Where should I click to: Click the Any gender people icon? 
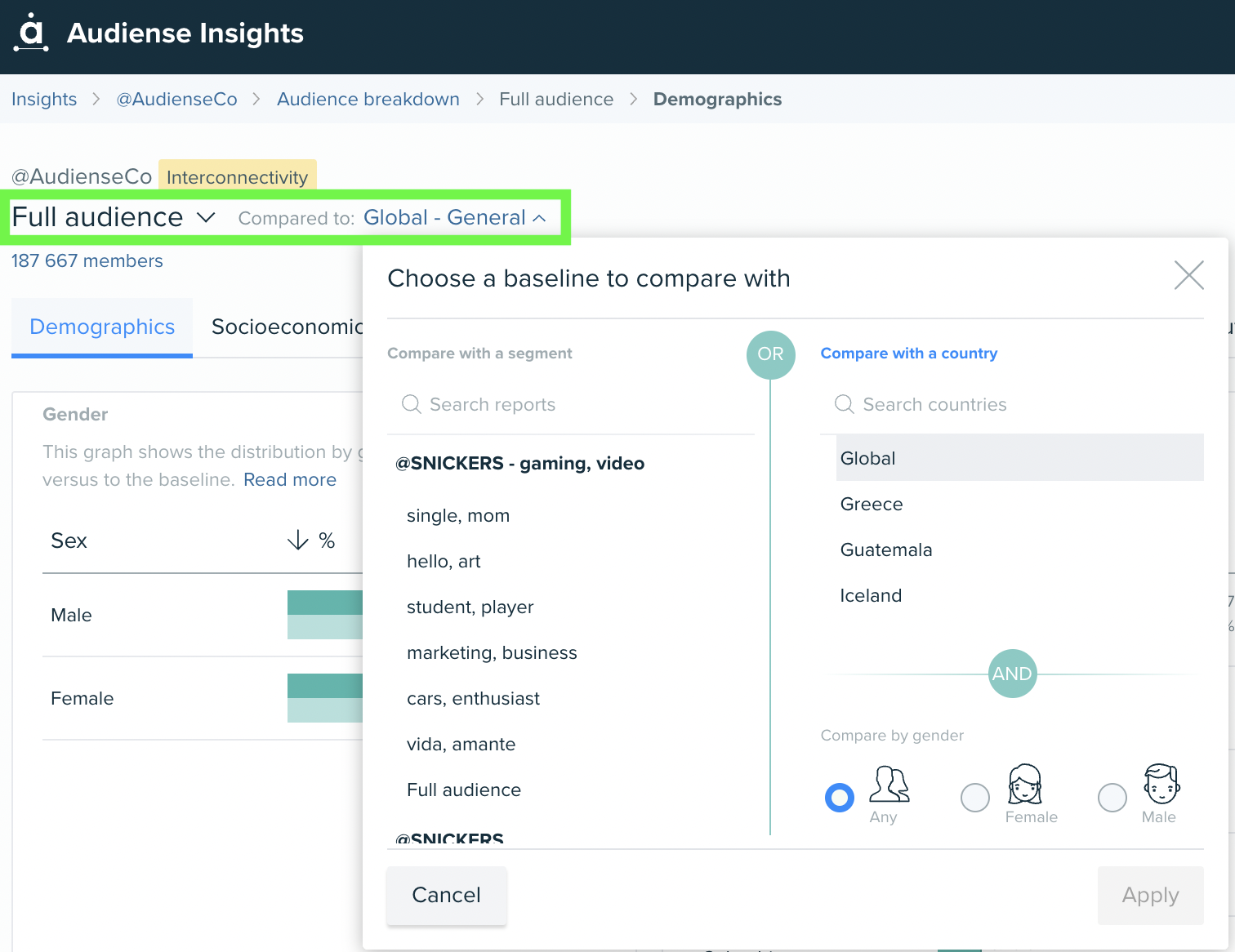click(x=889, y=784)
